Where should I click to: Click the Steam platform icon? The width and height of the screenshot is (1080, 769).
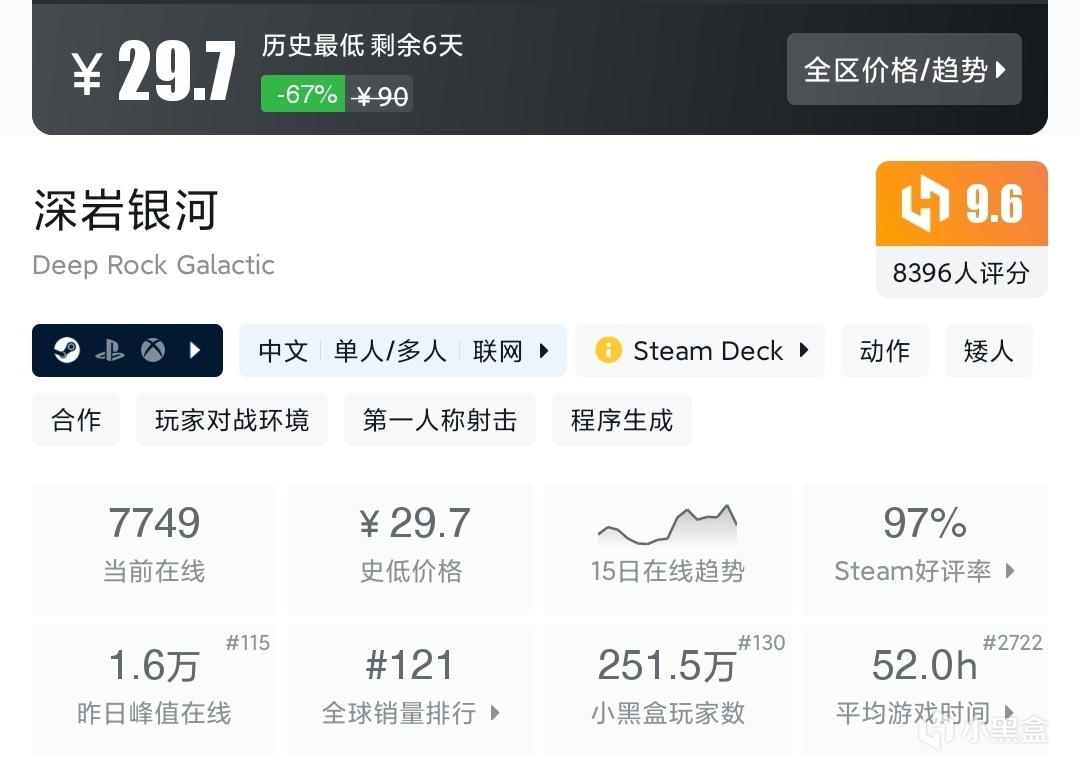coord(67,351)
